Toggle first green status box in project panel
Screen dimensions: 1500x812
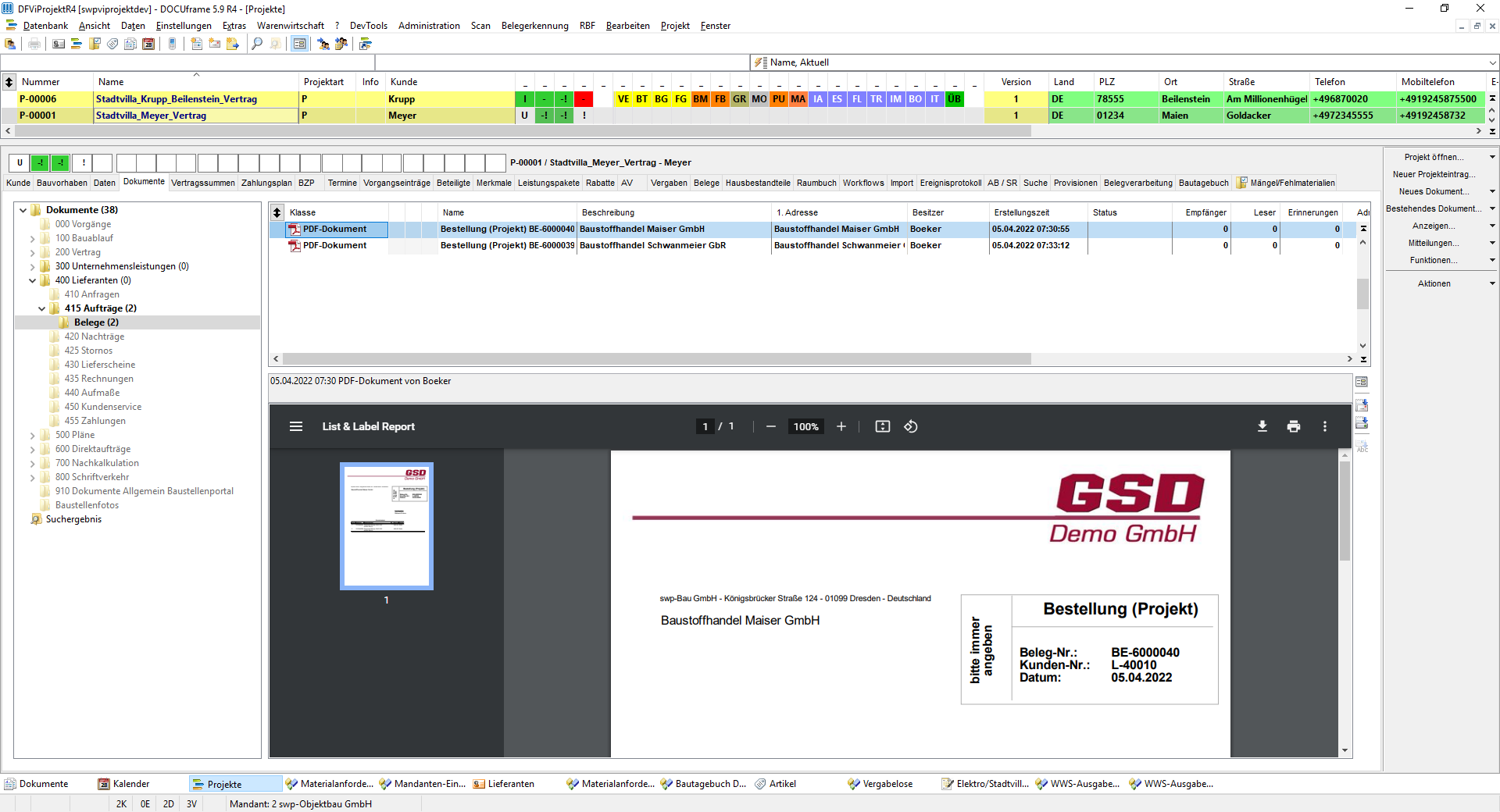[40, 163]
